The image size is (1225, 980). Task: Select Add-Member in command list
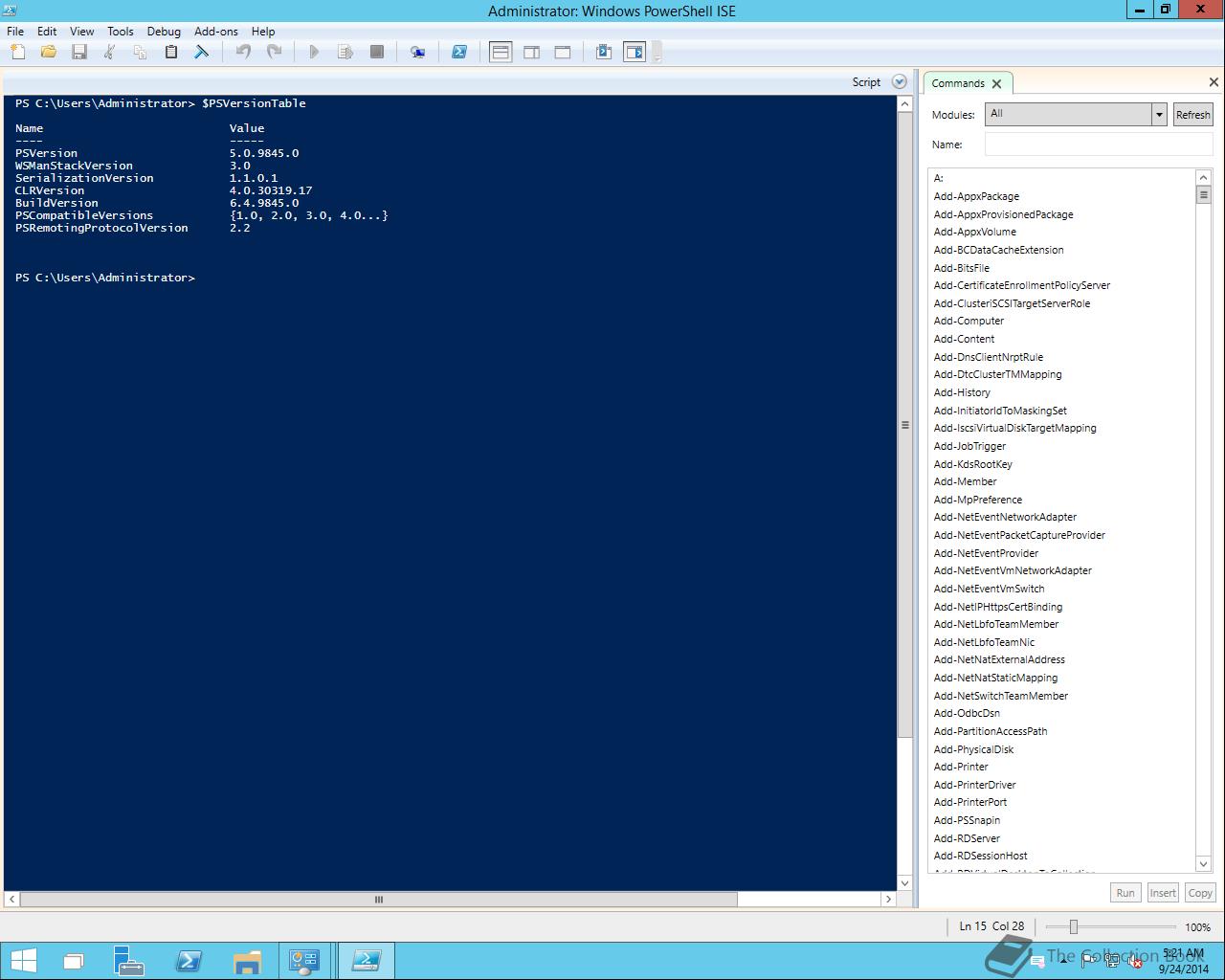click(965, 481)
